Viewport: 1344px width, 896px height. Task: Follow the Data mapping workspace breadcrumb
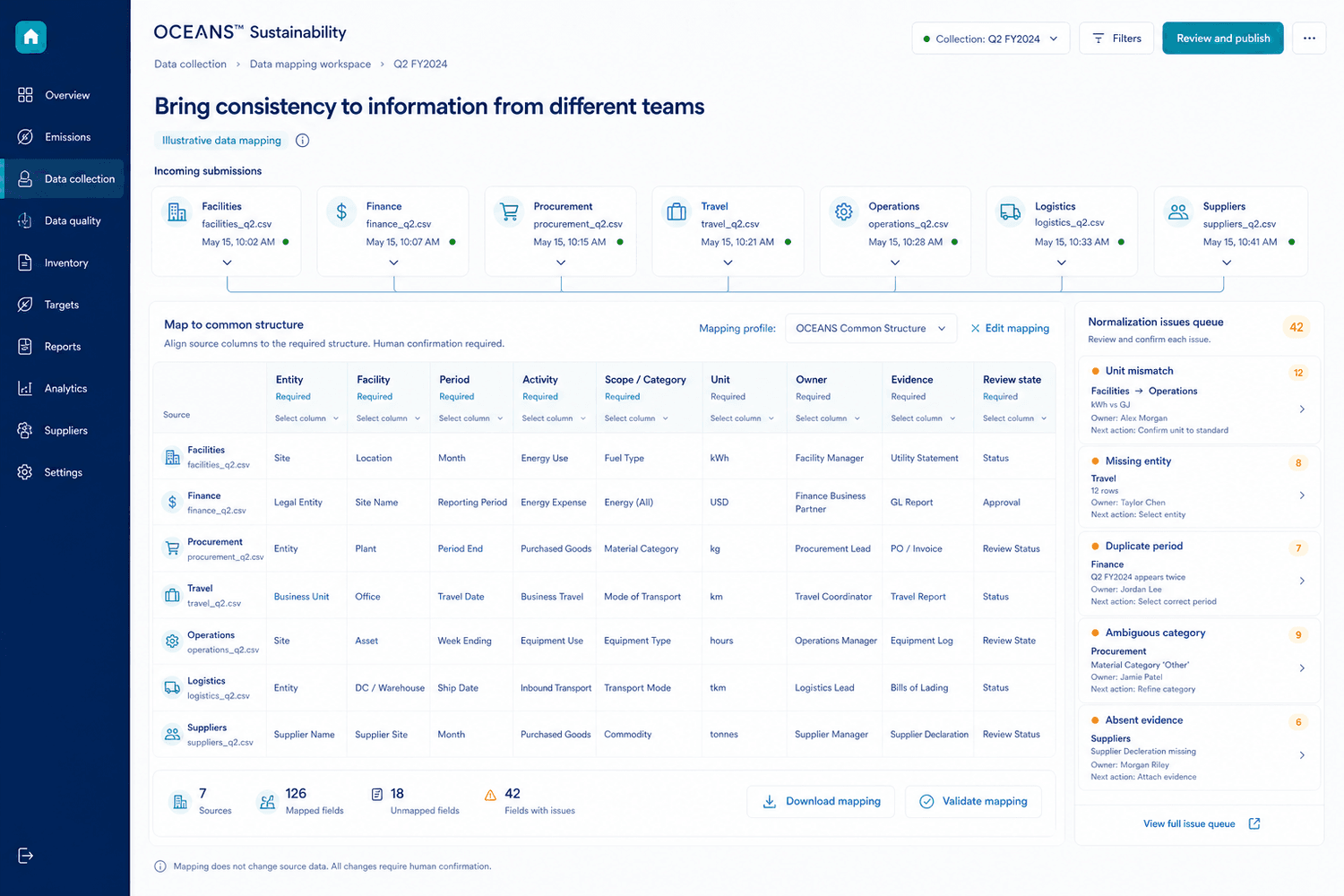310,65
